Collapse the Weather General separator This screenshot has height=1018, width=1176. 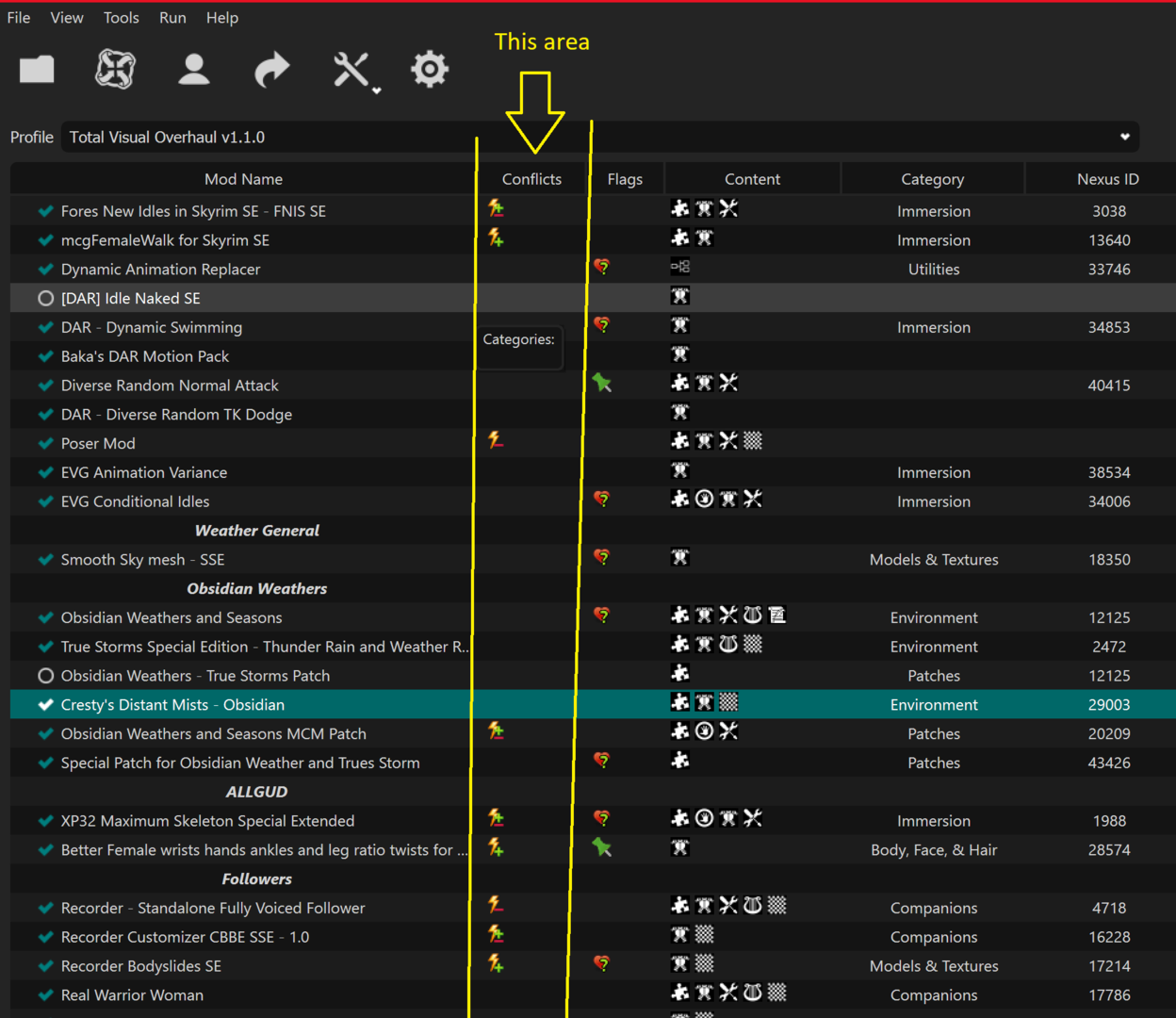[256, 531]
